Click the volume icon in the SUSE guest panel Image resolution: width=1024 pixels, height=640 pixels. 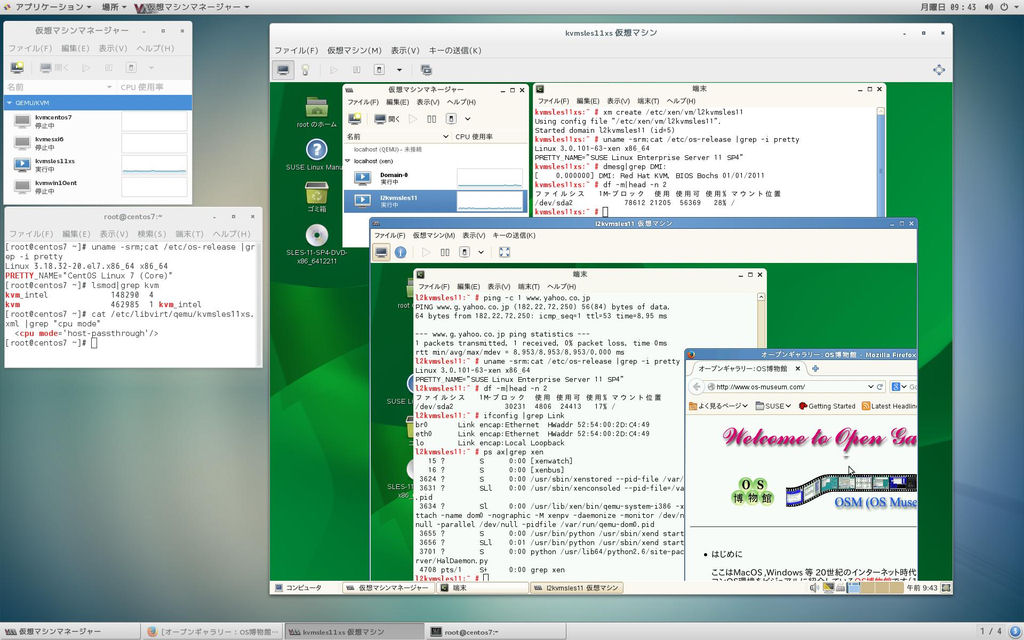pos(814,588)
